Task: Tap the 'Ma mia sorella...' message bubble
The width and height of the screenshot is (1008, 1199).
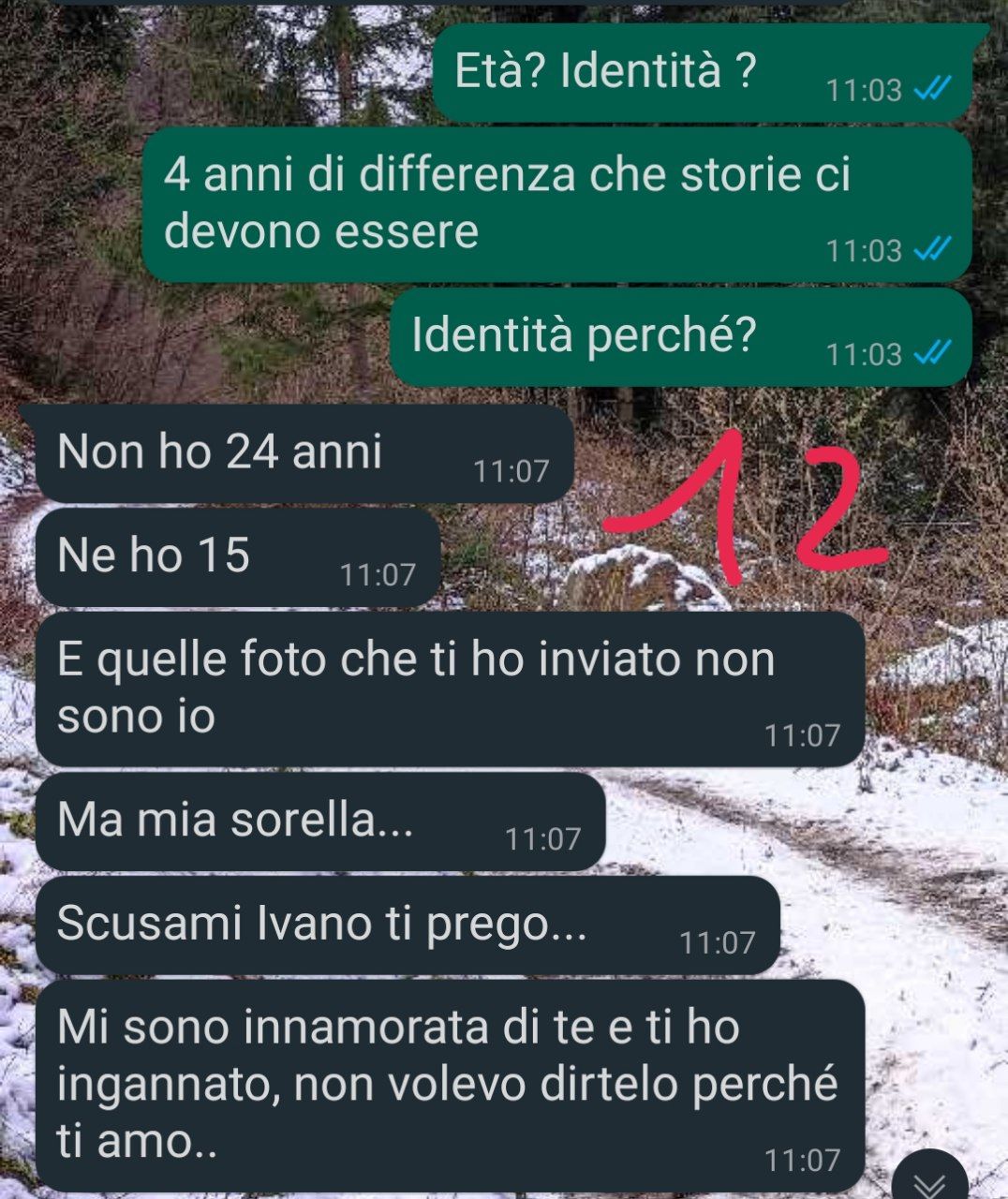Action: [x=320, y=822]
